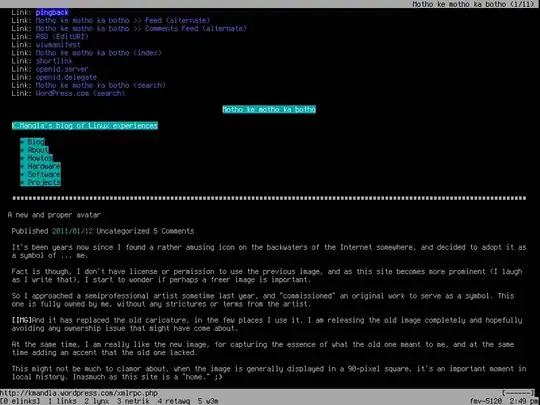
Task: Click the word Published in post metadata
Action: point(30,231)
